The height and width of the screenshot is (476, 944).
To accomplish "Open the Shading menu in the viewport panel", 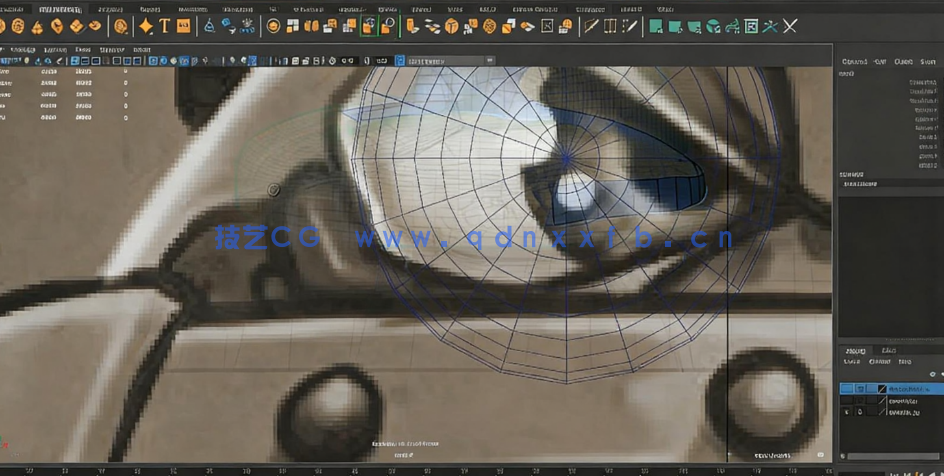I will pyautogui.click(x=55, y=49).
